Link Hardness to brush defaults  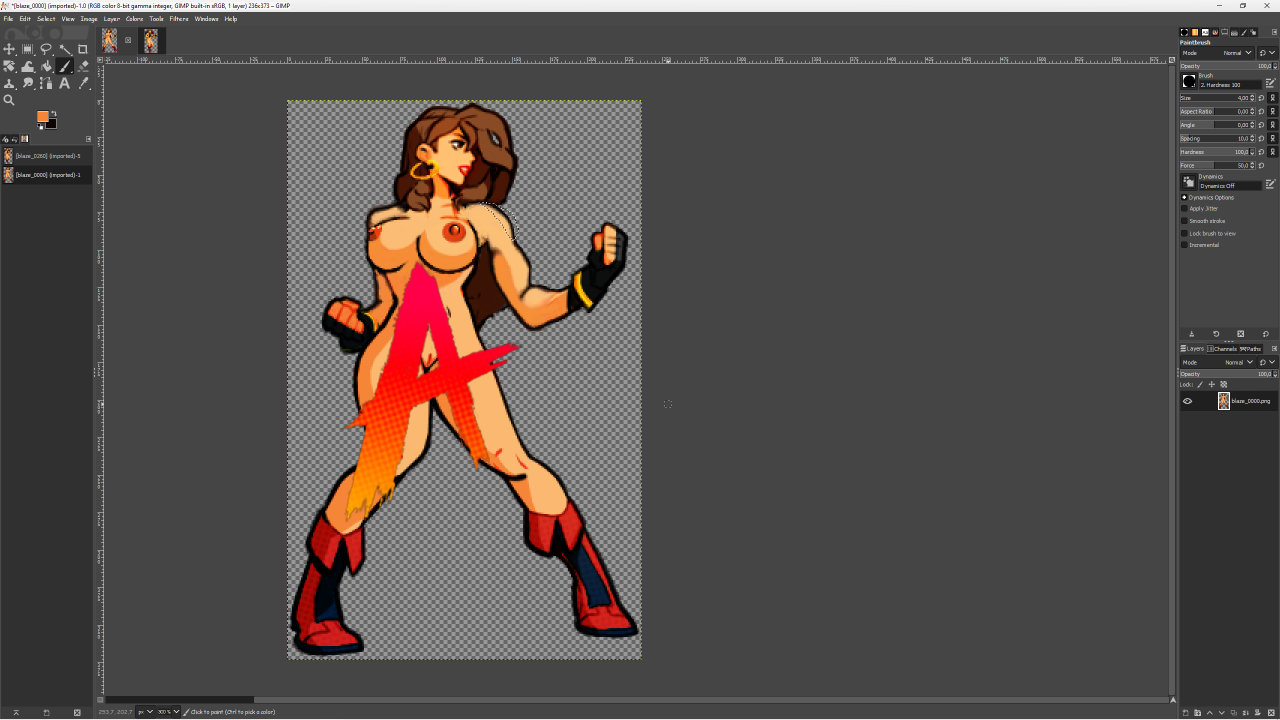[x=1273, y=152]
